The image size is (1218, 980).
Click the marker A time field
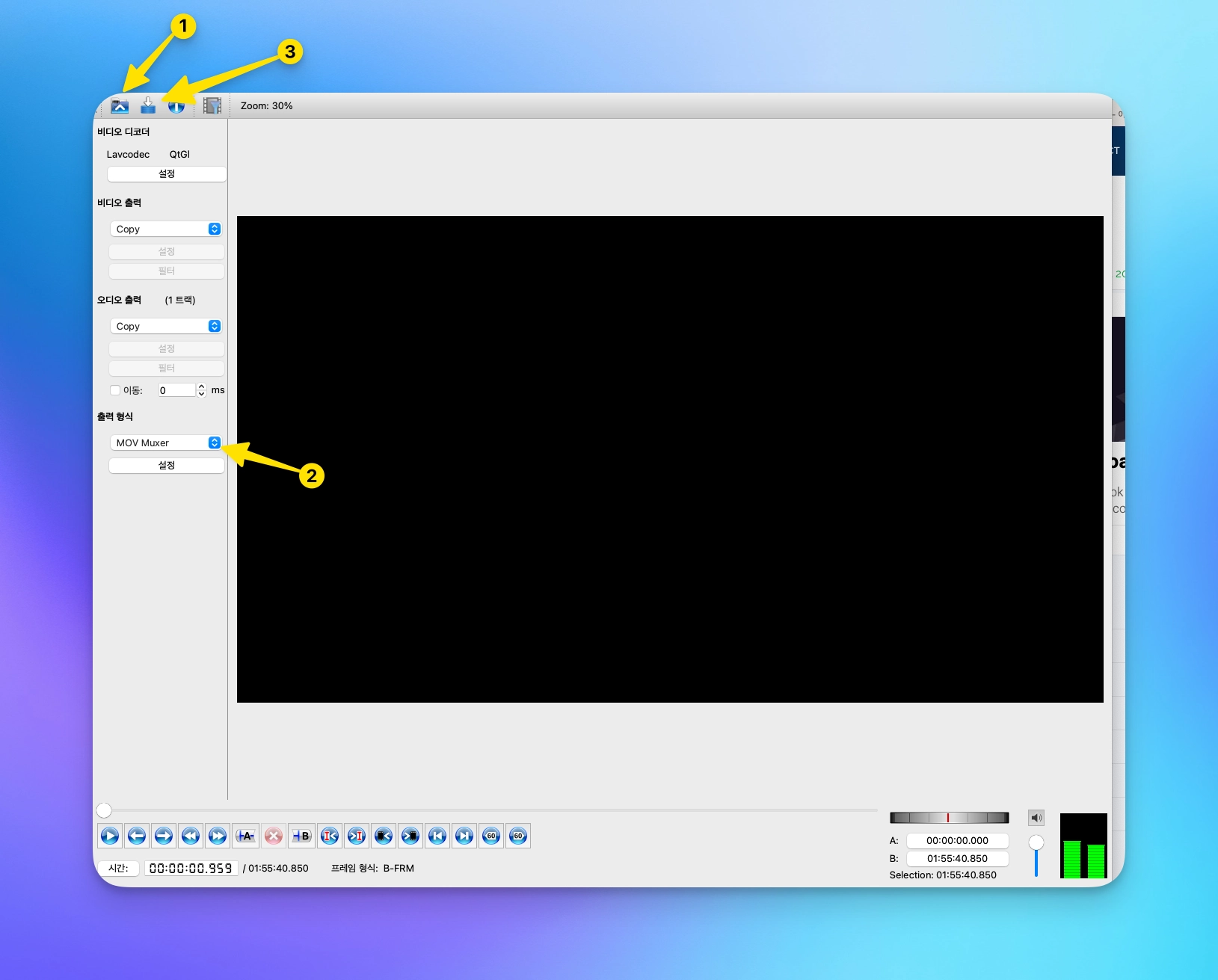pyautogui.click(x=957, y=840)
